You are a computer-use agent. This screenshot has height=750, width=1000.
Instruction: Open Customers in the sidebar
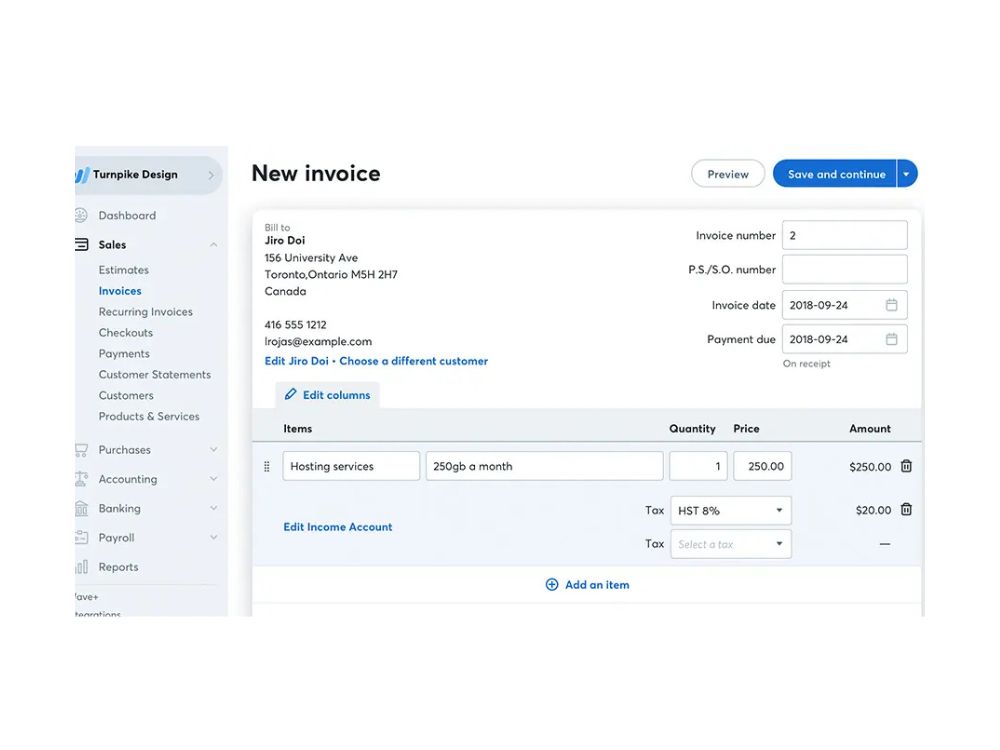tap(126, 395)
